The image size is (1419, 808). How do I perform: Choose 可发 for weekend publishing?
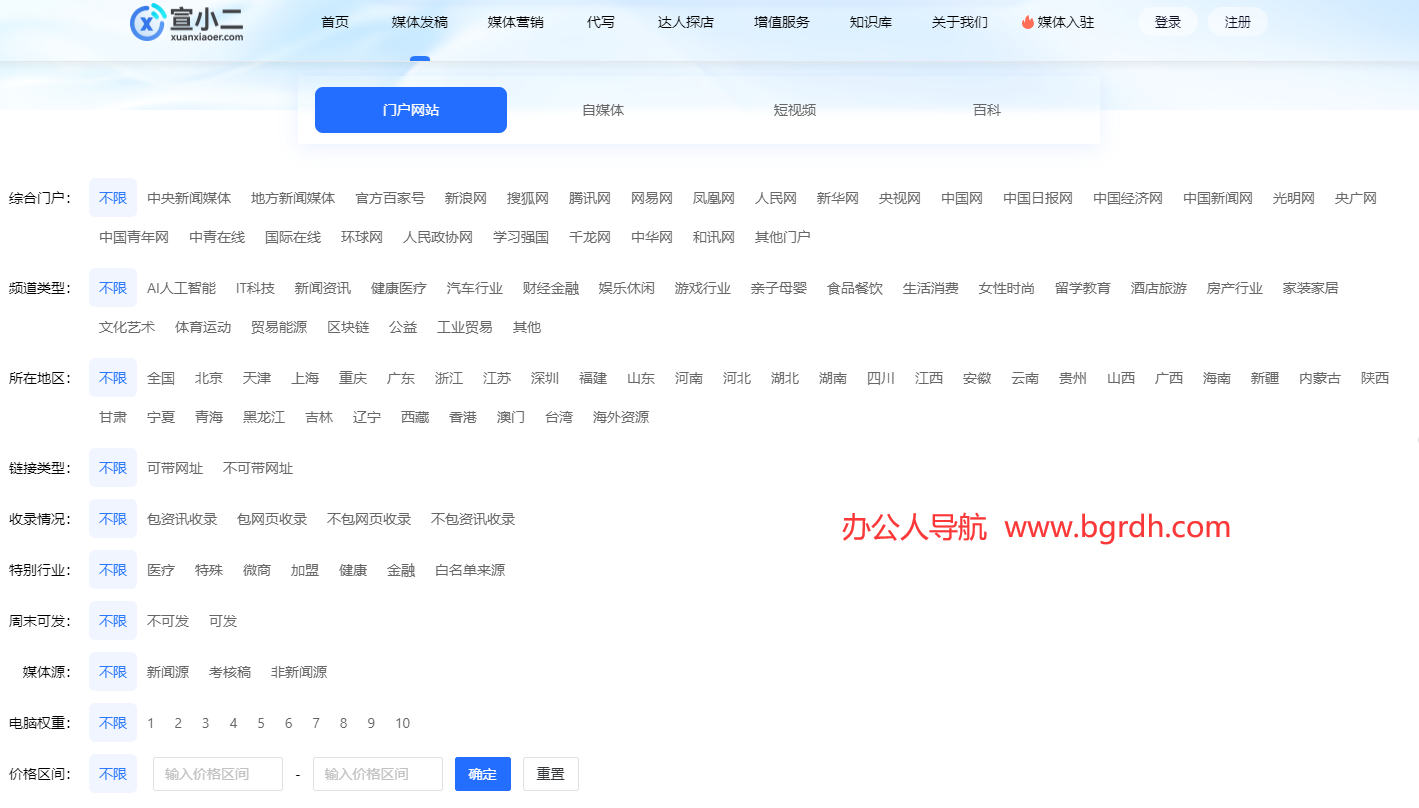coord(223,621)
